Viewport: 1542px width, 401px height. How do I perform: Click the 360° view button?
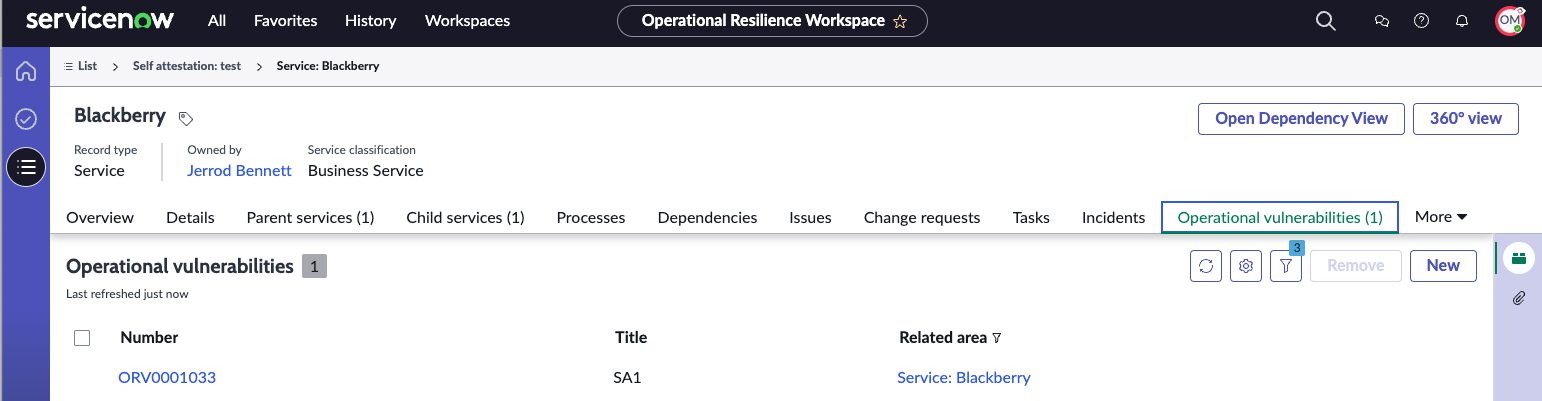click(1465, 118)
